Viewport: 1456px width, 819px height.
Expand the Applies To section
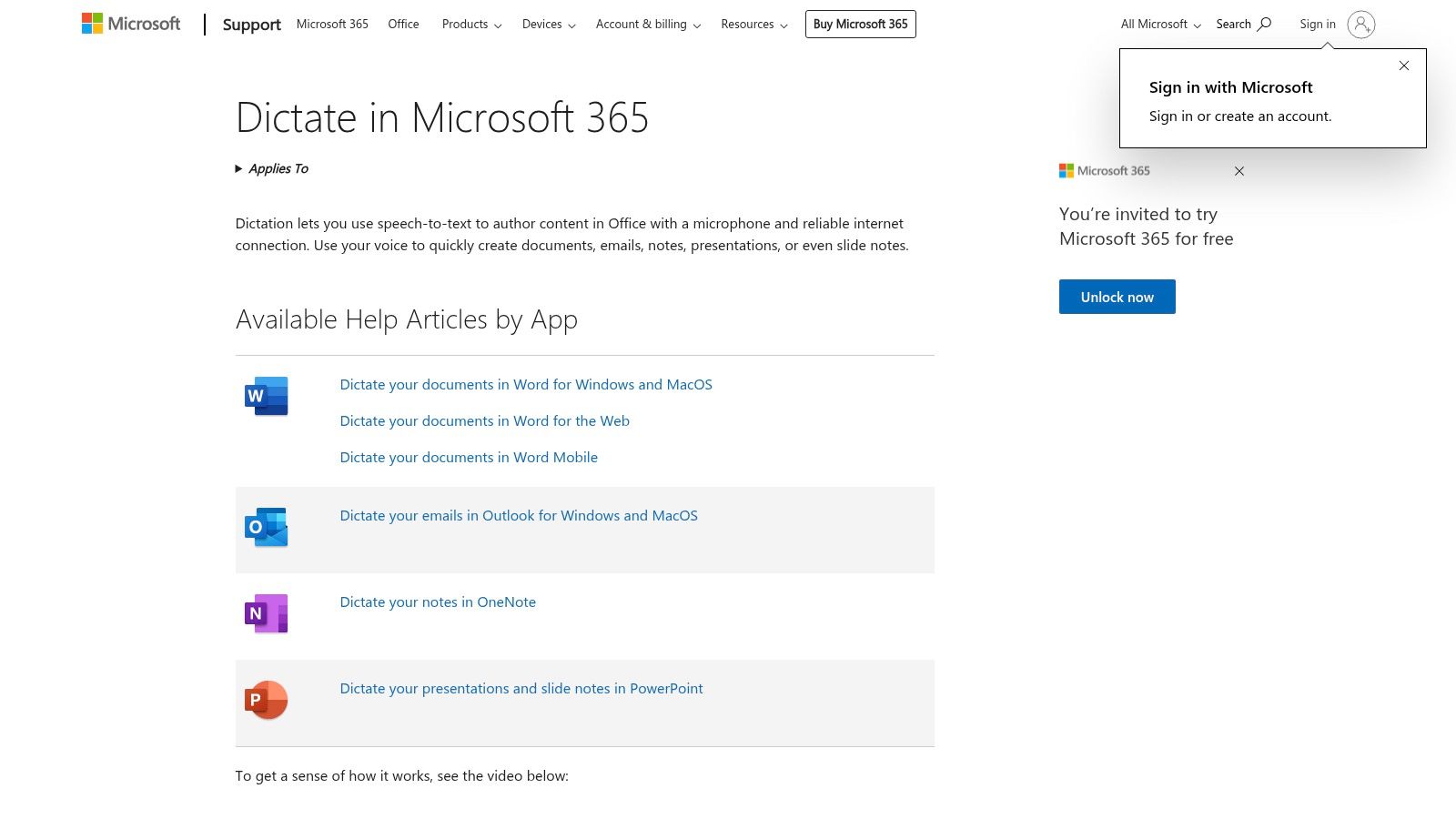pos(272,168)
